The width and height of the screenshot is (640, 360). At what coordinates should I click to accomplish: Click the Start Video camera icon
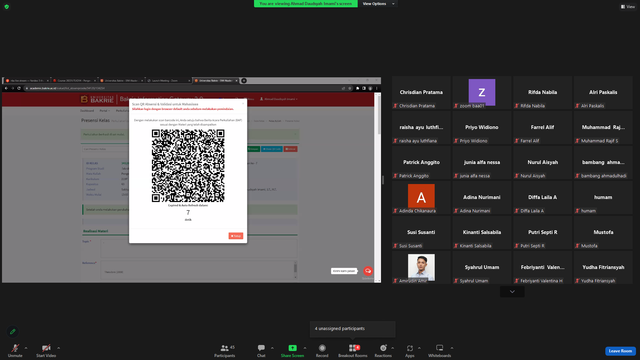pyautogui.click(x=46, y=348)
